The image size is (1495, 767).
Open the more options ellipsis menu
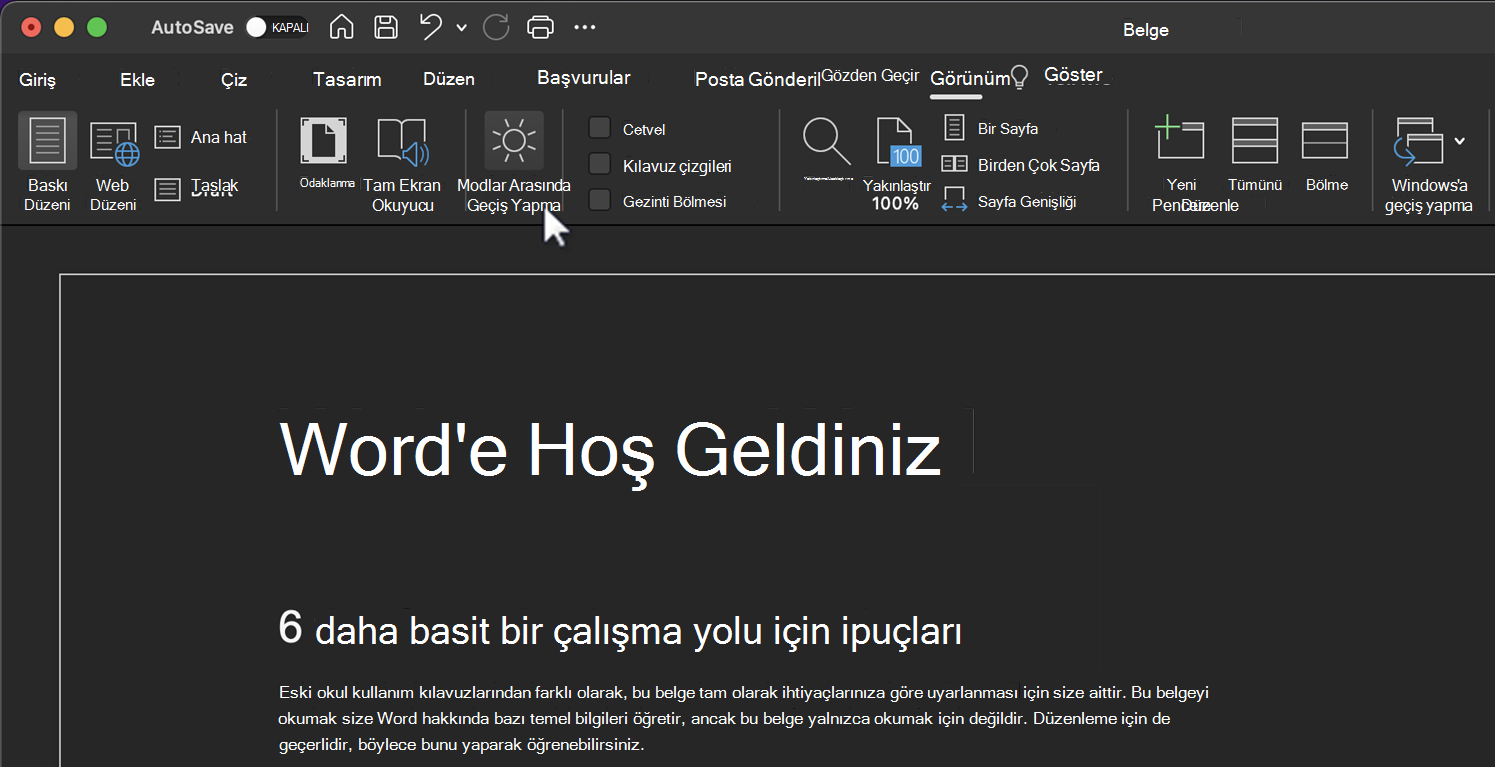pyautogui.click(x=585, y=27)
